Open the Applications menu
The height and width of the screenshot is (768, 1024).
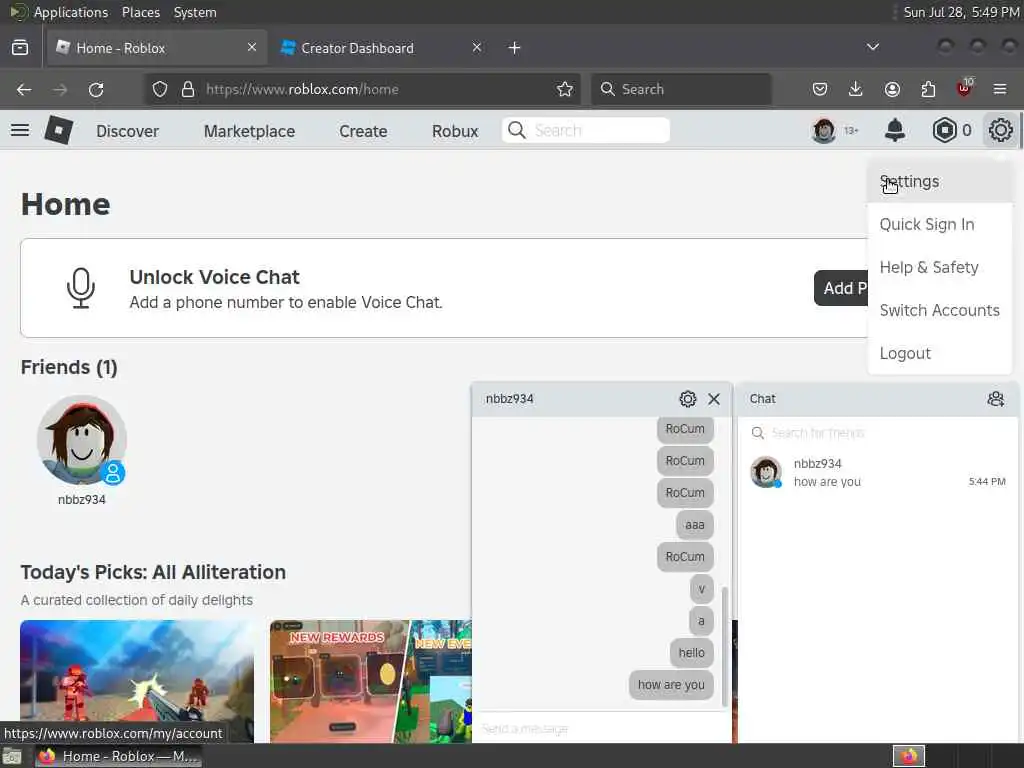[x=71, y=12]
